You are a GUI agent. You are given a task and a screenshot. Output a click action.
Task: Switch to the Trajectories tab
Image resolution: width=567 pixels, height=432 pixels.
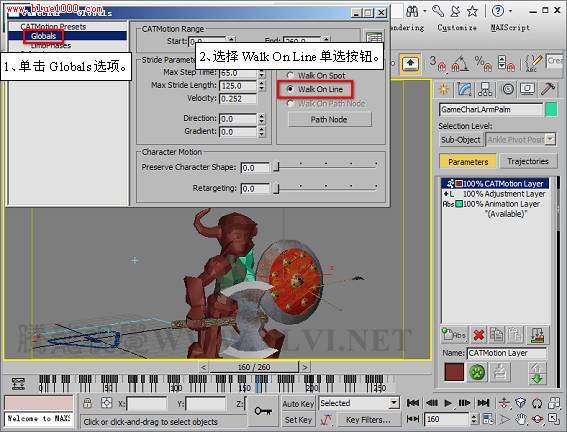point(528,161)
